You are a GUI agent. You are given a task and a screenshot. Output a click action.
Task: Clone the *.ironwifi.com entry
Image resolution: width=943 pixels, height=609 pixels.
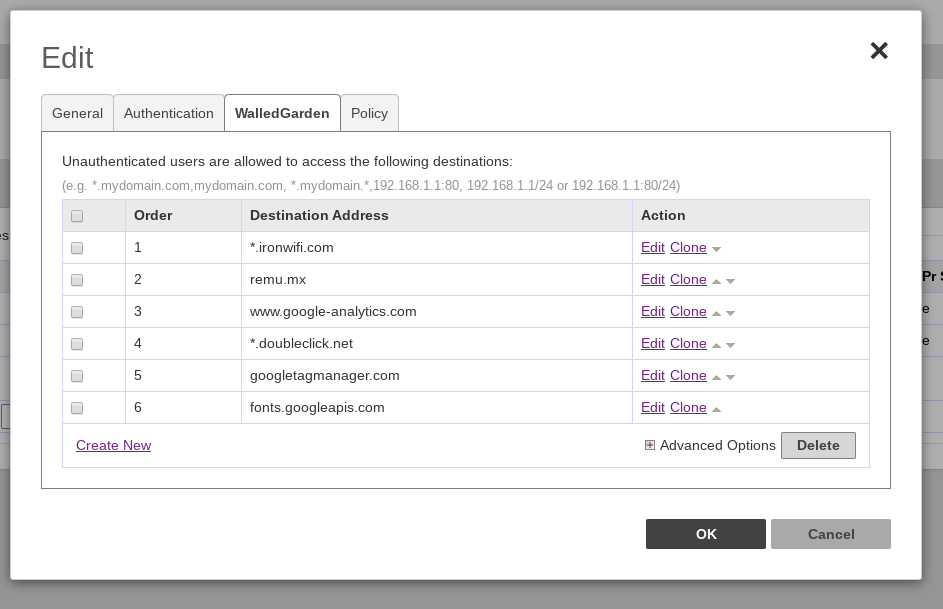[x=688, y=248]
